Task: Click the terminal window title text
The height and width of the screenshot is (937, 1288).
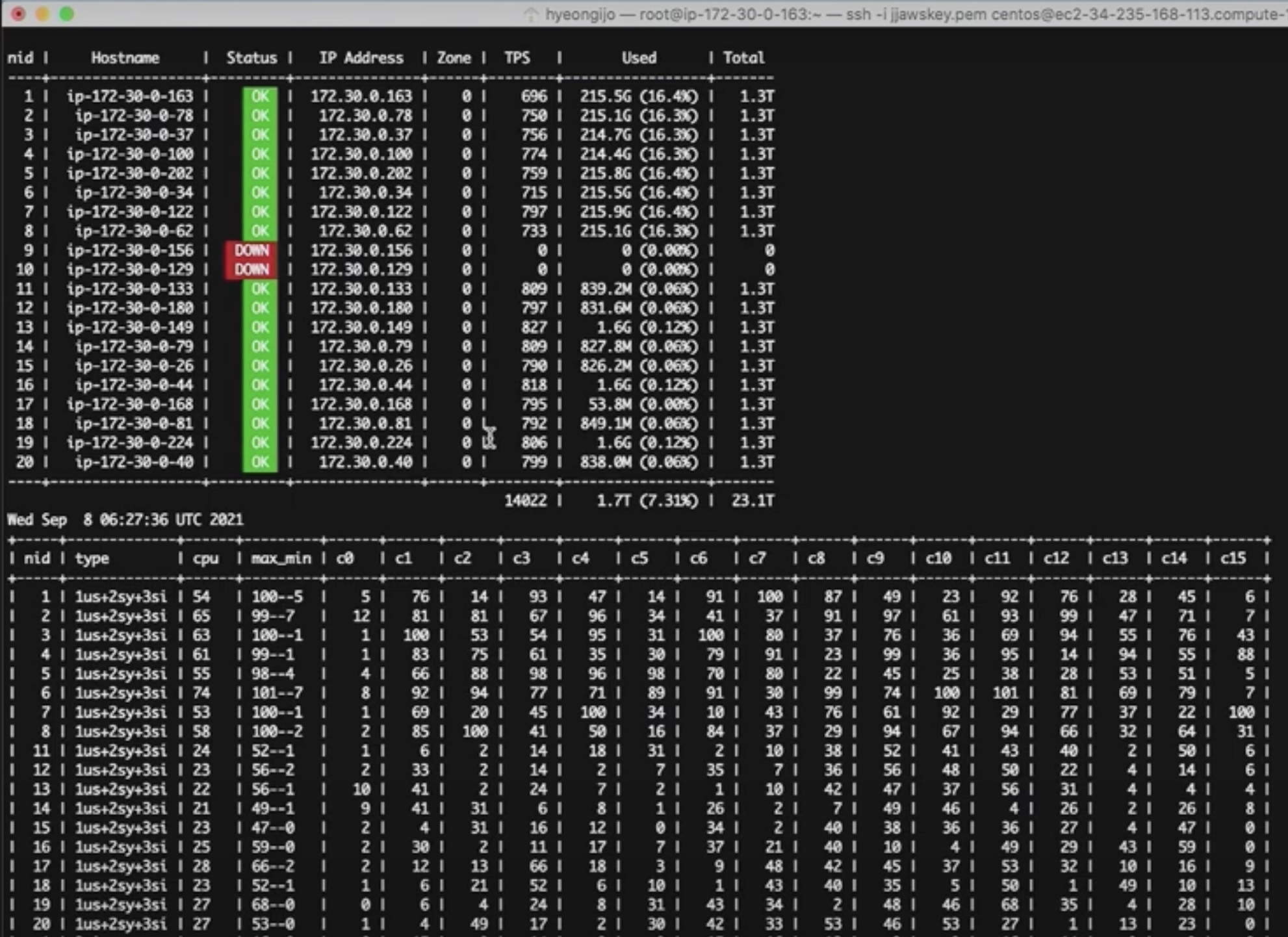Action: pyautogui.click(x=910, y=14)
